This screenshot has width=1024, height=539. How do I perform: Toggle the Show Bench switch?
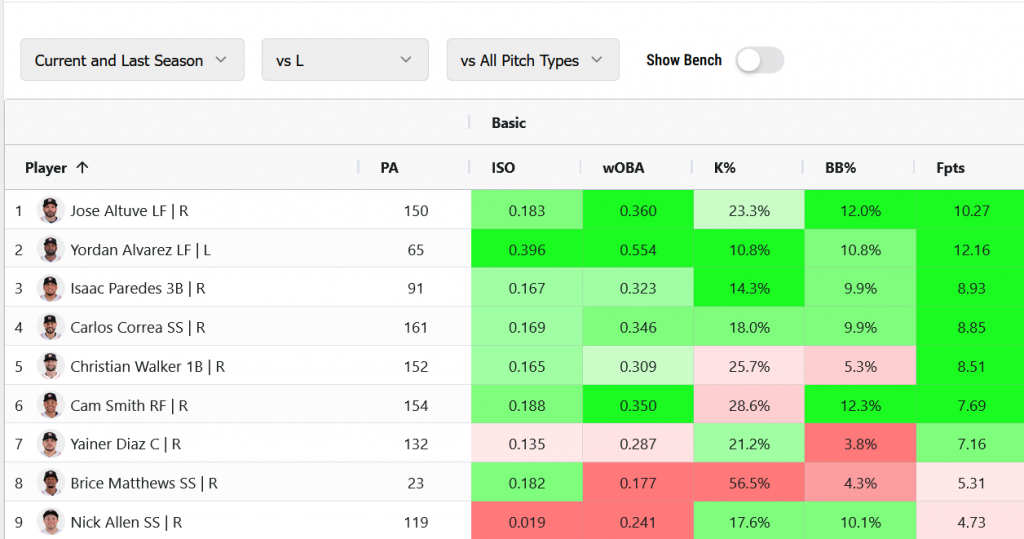759,60
